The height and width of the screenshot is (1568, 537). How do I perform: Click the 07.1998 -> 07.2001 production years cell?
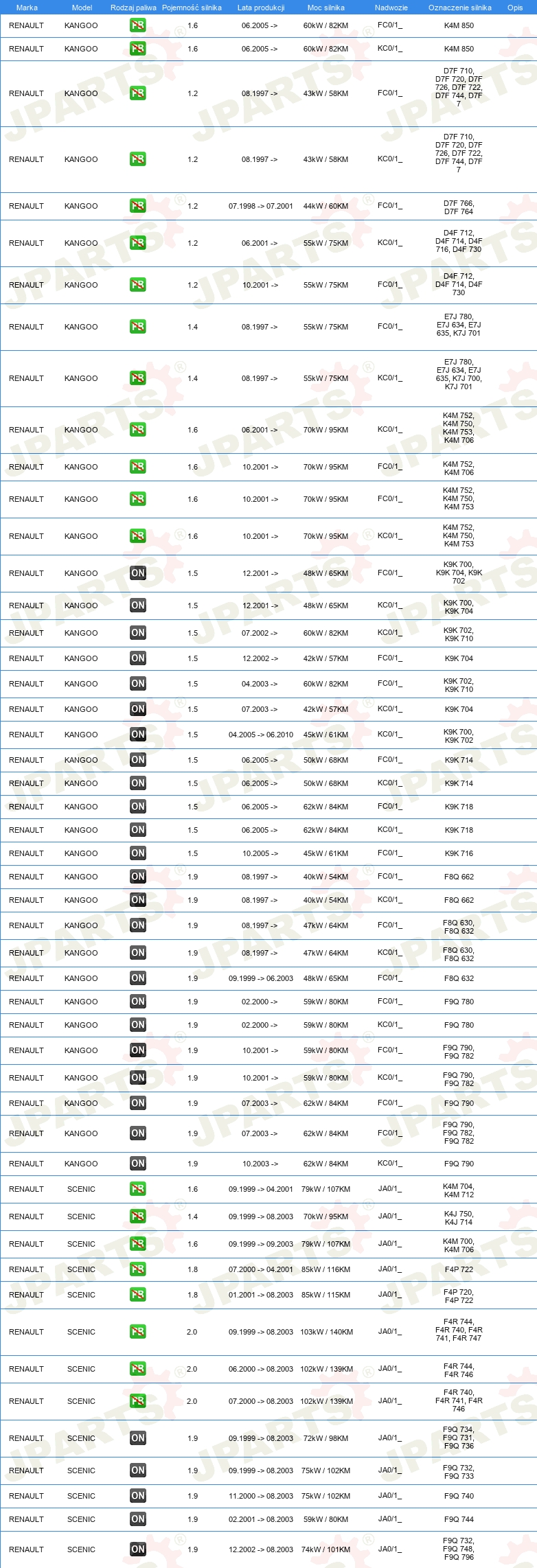[261, 206]
